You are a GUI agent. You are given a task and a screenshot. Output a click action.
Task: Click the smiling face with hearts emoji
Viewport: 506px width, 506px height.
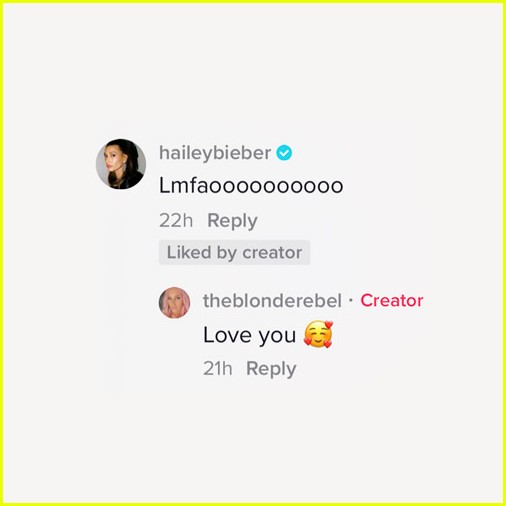[x=318, y=335]
